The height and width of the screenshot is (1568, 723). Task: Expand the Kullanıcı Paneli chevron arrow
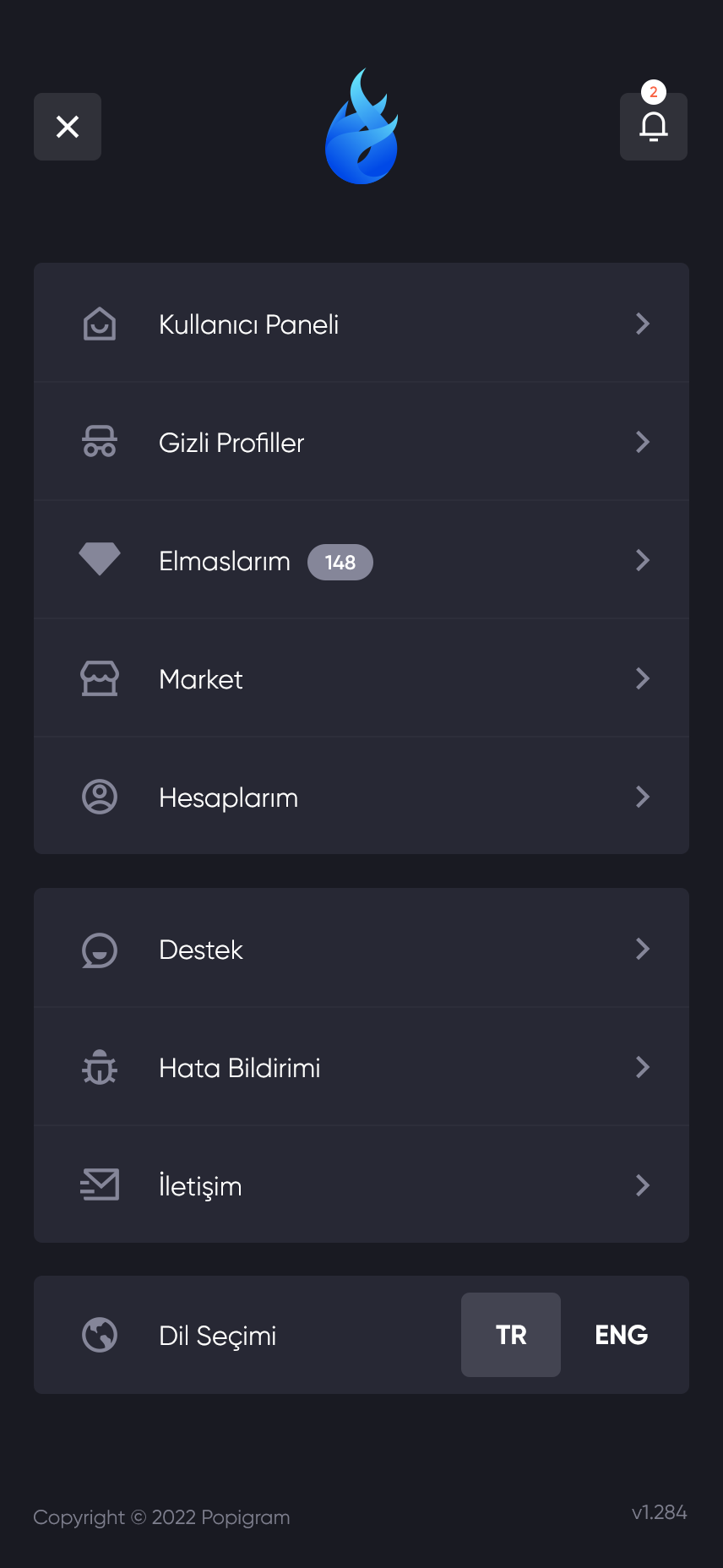tap(643, 324)
